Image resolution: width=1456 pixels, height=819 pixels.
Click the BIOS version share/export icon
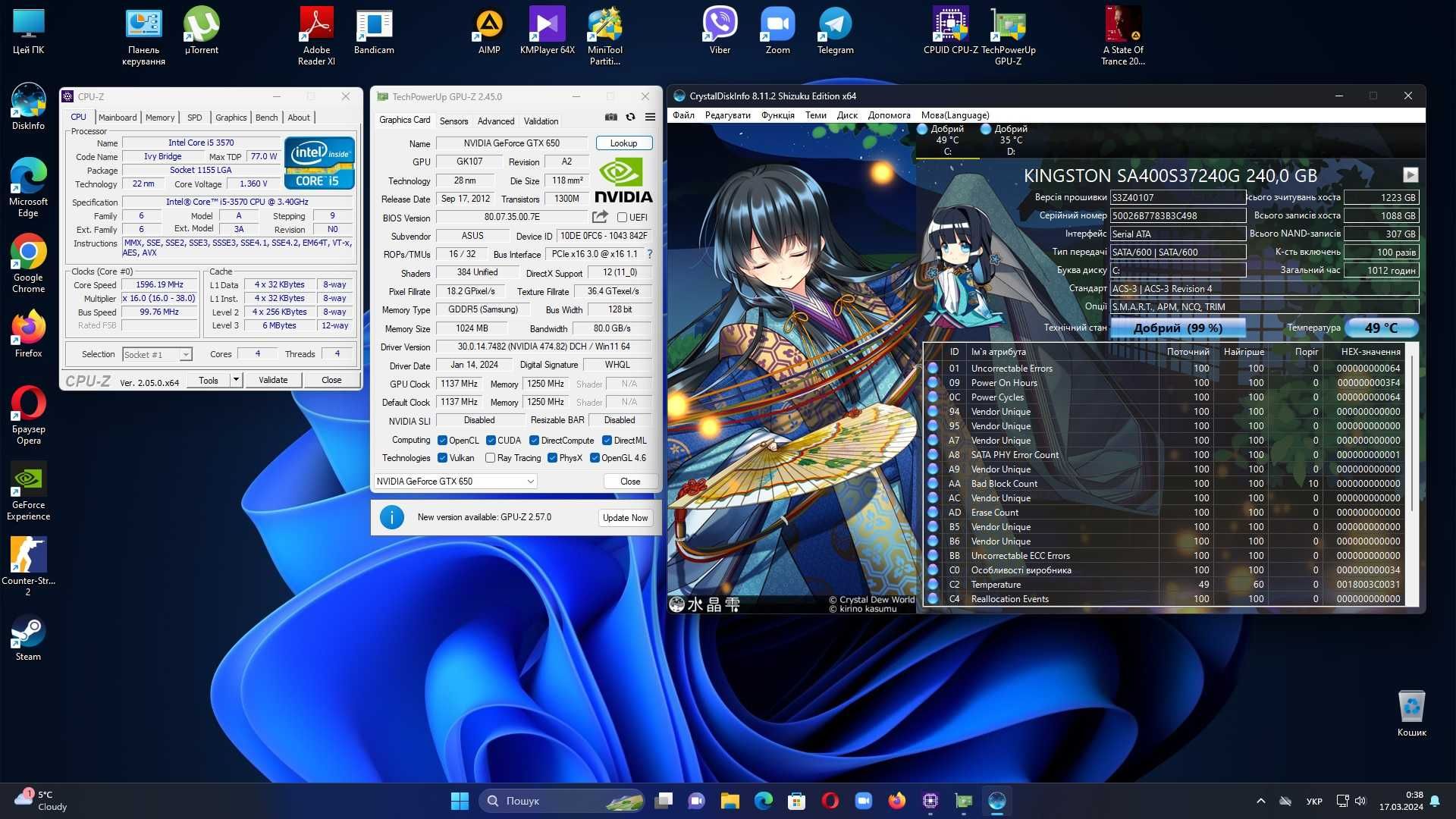[600, 217]
